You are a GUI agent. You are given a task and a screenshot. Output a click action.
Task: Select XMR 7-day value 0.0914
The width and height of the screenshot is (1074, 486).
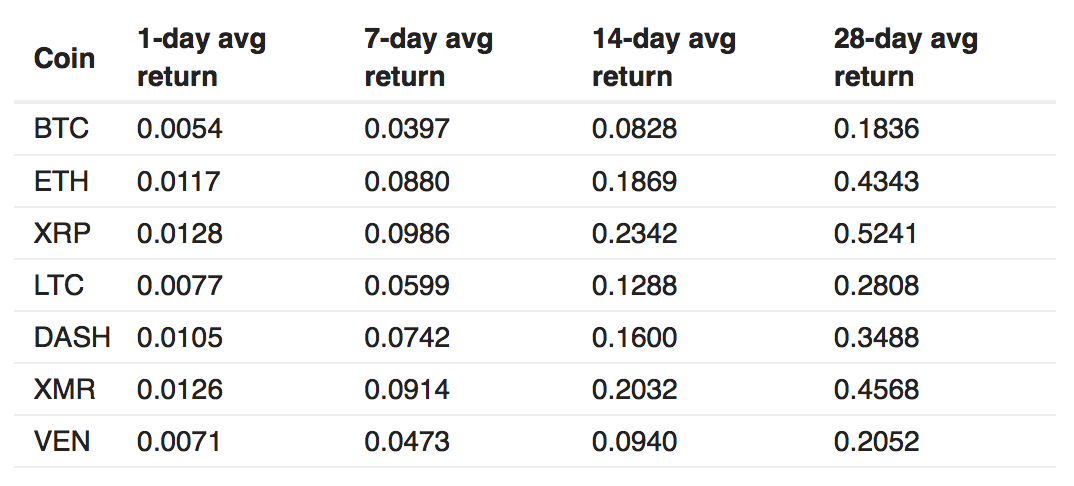[x=407, y=389]
